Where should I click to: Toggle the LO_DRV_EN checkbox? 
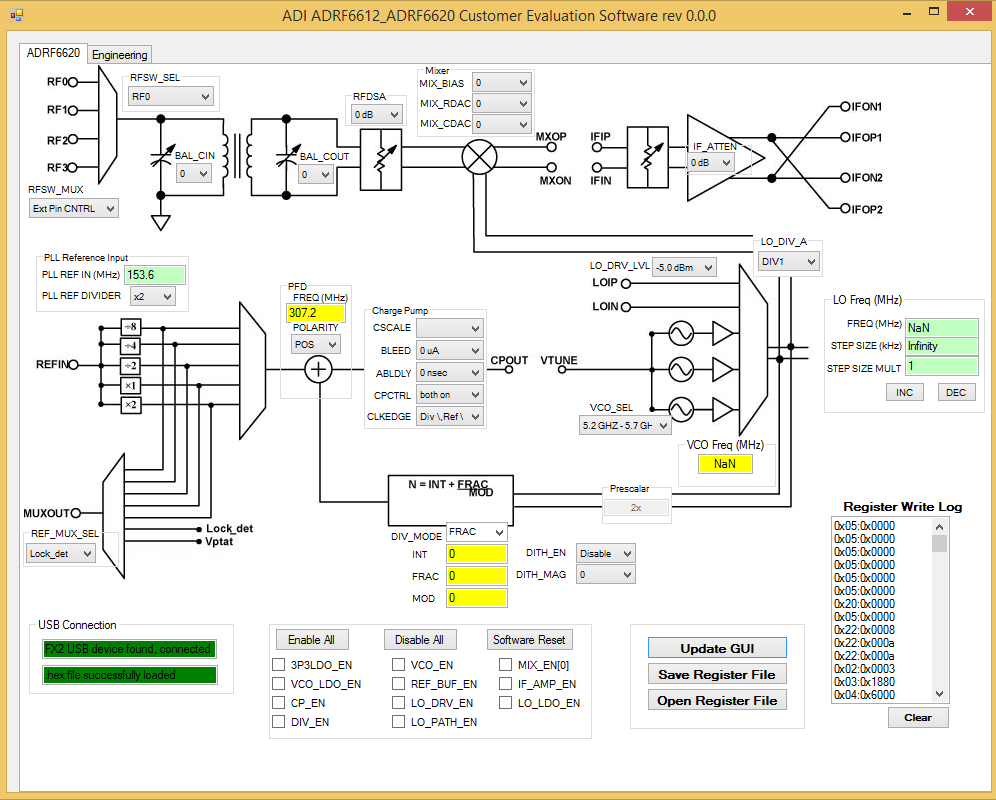(398, 703)
